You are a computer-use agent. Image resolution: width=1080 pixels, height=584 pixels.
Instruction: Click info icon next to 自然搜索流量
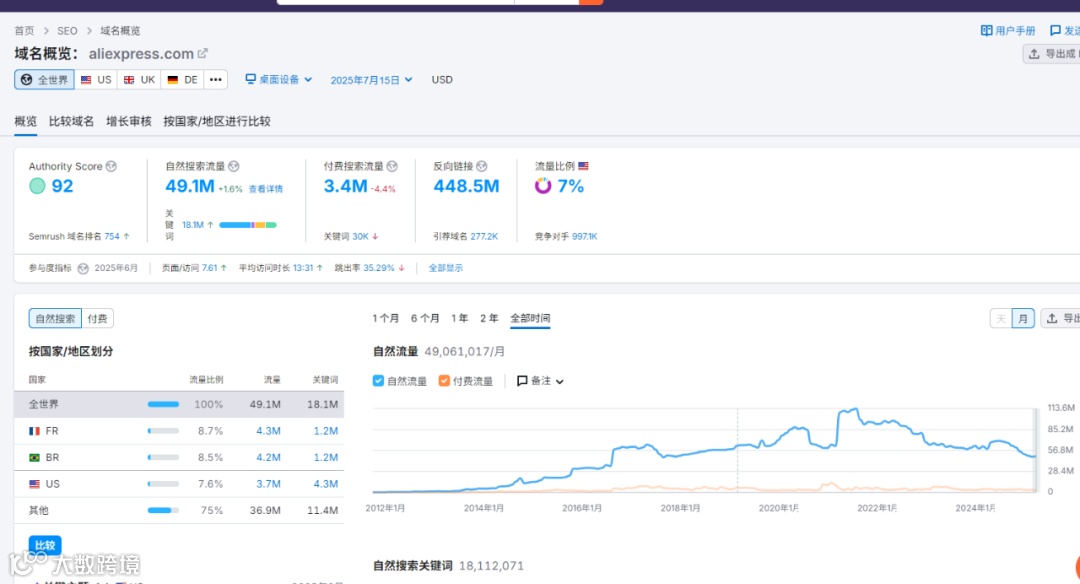[233, 166]
